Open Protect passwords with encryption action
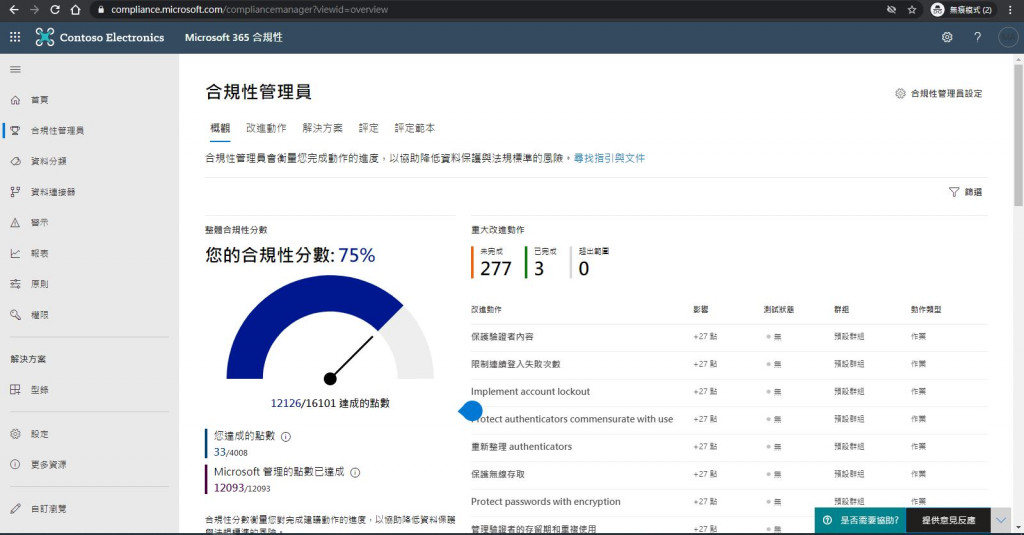The image size is (1024, 535). pyautogui.click(x=546, y=502)
